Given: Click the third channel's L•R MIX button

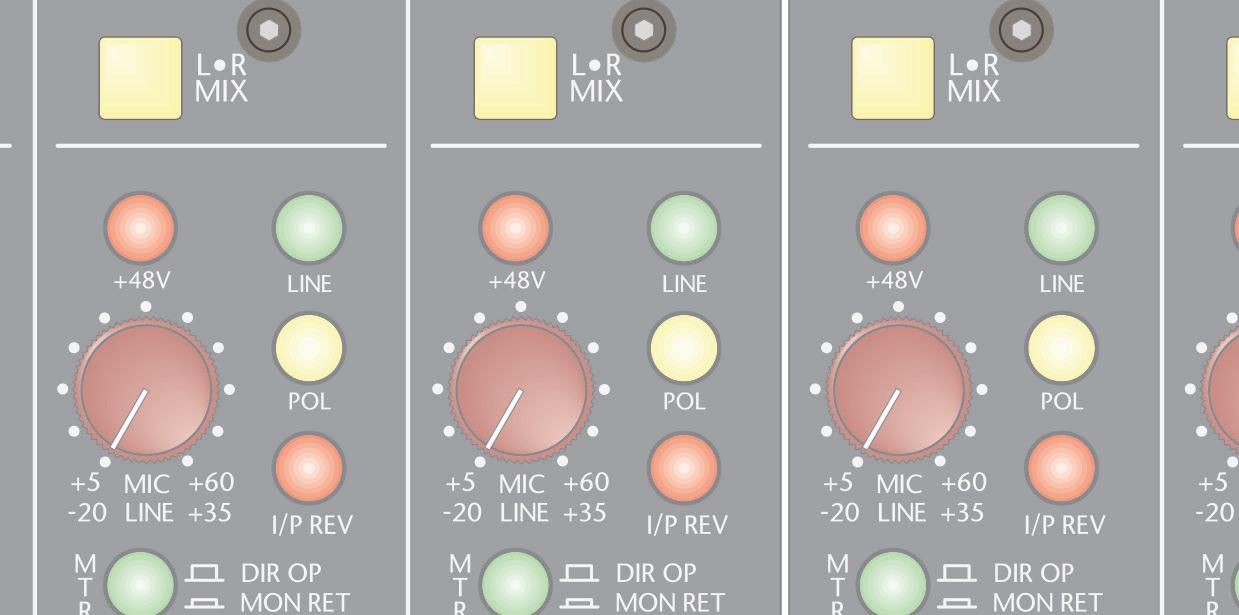Looking at the screenshot, I should [893, 78].
